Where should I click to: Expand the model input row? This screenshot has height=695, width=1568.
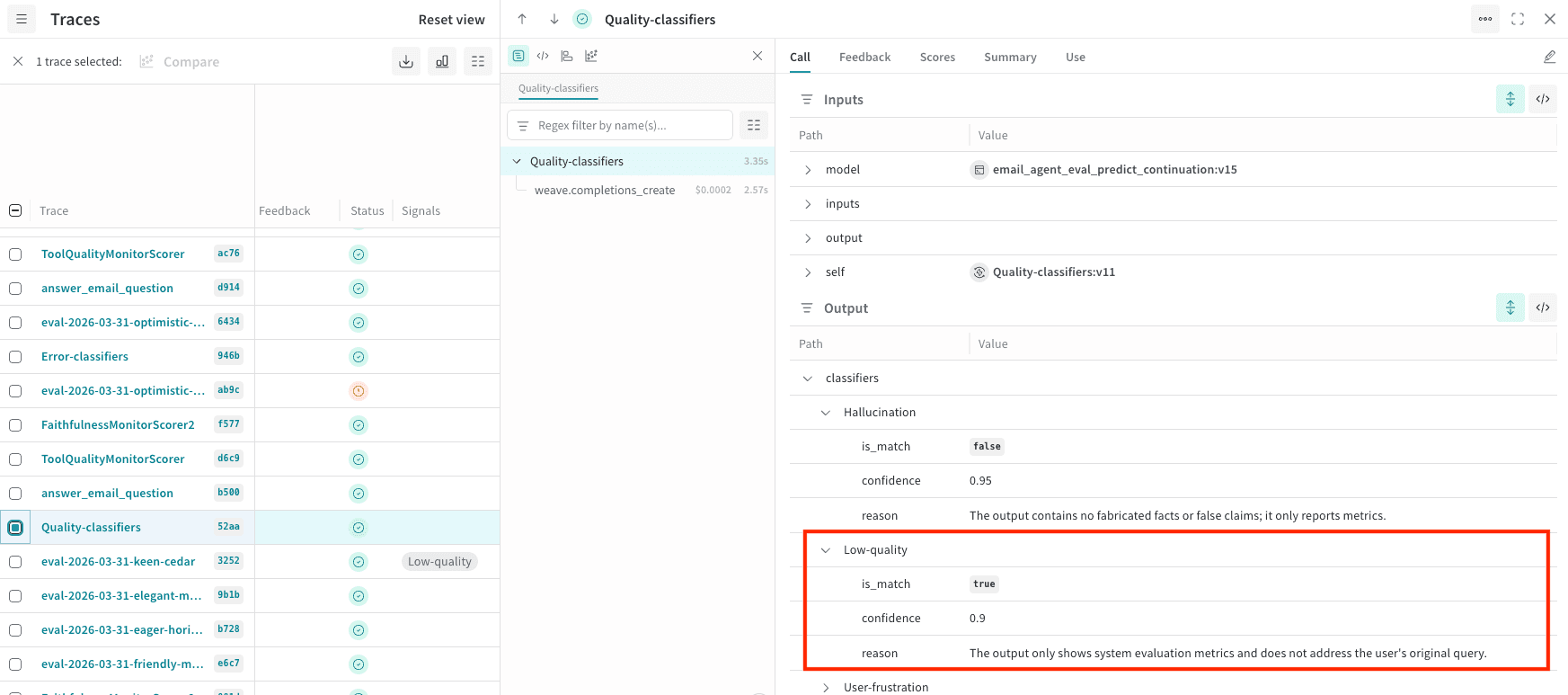coord(808,169)
